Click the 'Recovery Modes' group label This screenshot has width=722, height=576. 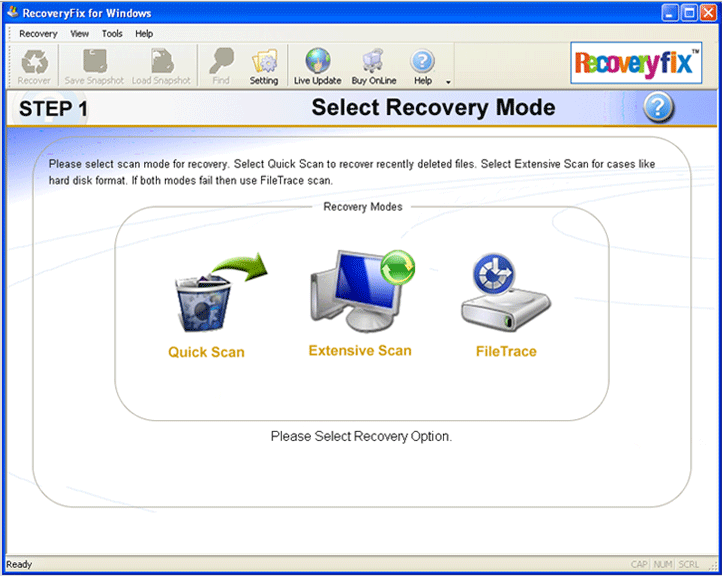click(363, 207)
